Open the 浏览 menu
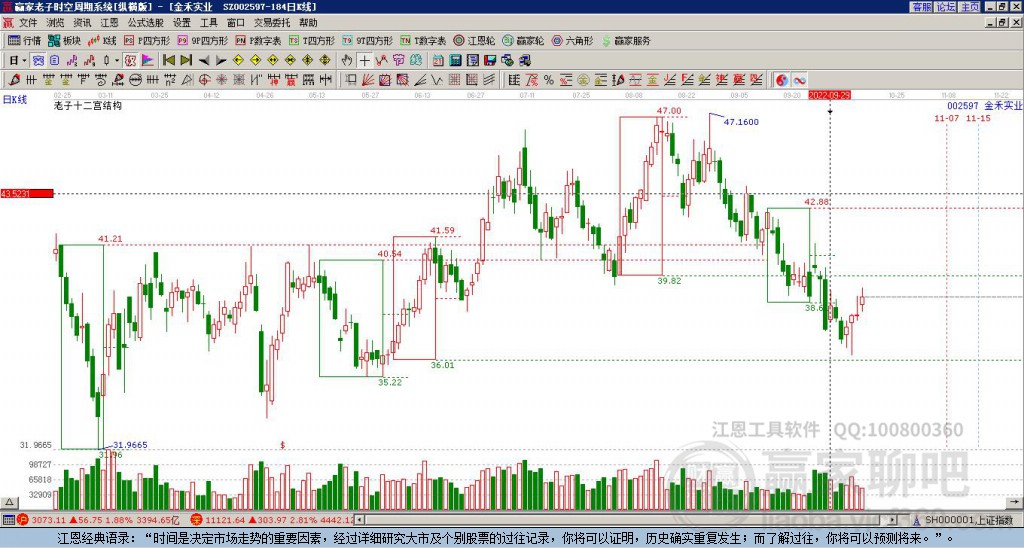 pyautogui.click(x=56, y=23)
